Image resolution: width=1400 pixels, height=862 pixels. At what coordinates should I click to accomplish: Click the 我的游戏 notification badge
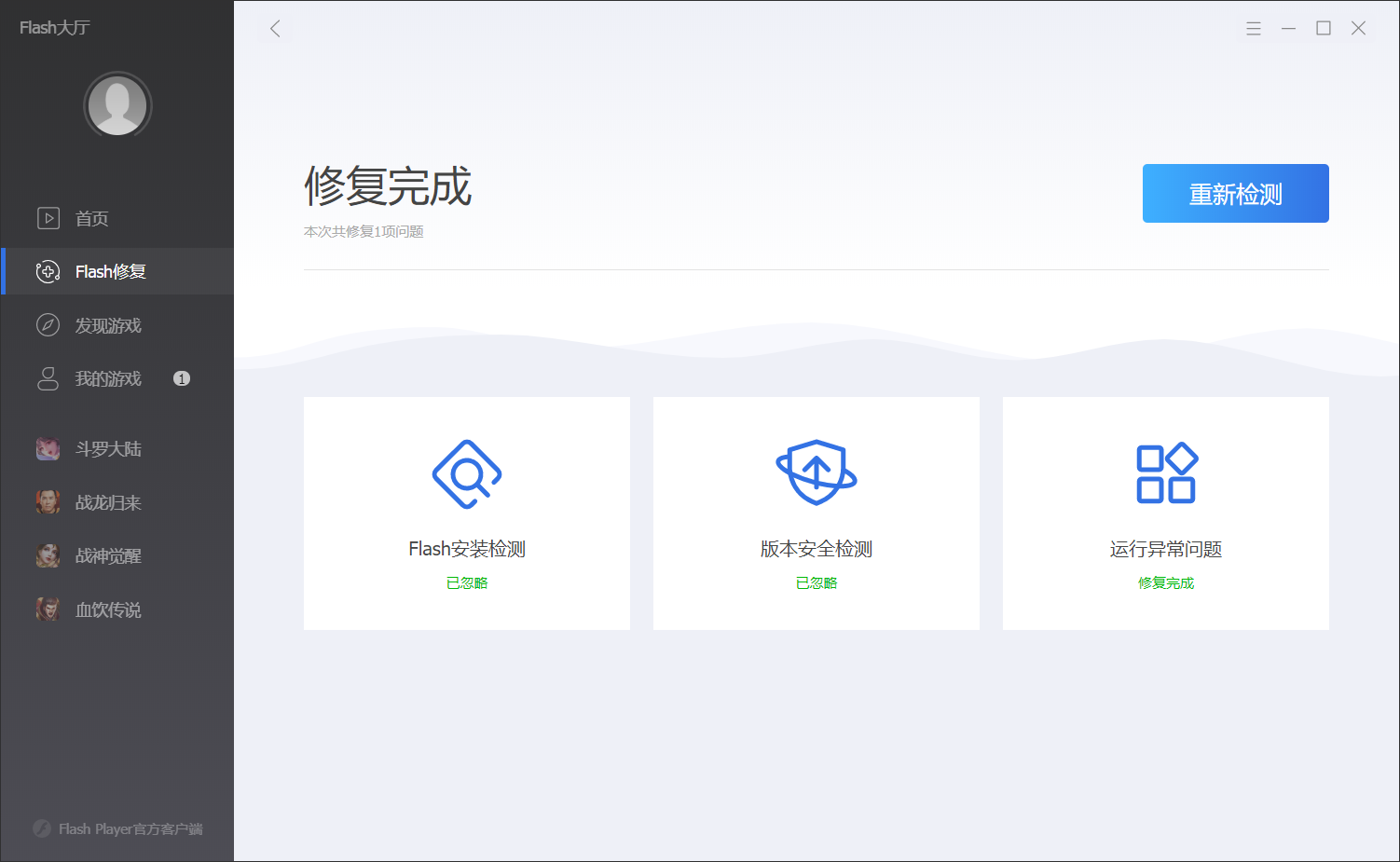182,378
